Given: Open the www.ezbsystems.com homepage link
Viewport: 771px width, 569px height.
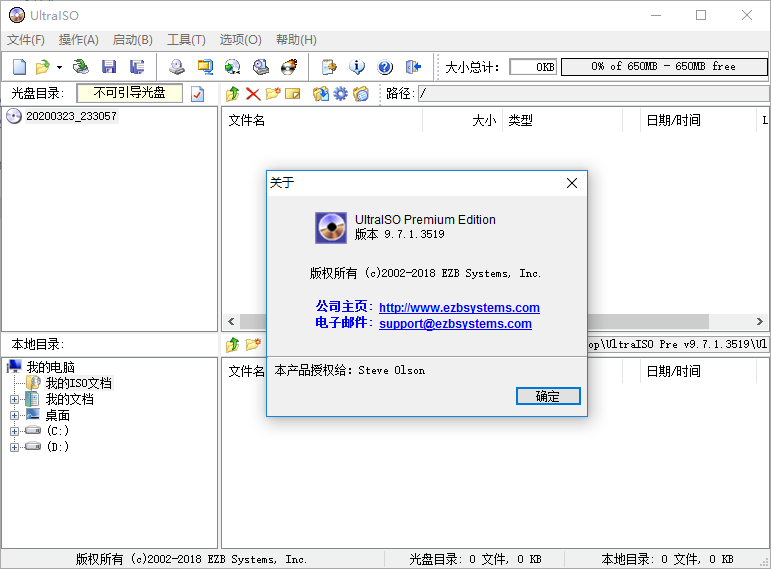Looking at the screenshot, I should 459,308.
